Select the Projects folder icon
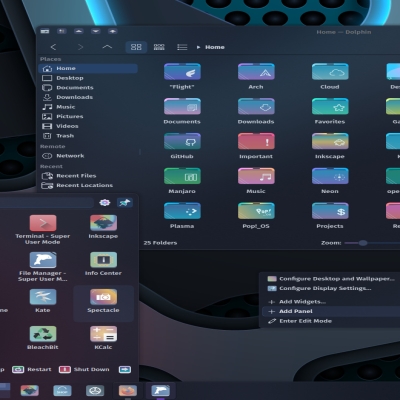Screen dimensions: 400x400 [330, 211]
